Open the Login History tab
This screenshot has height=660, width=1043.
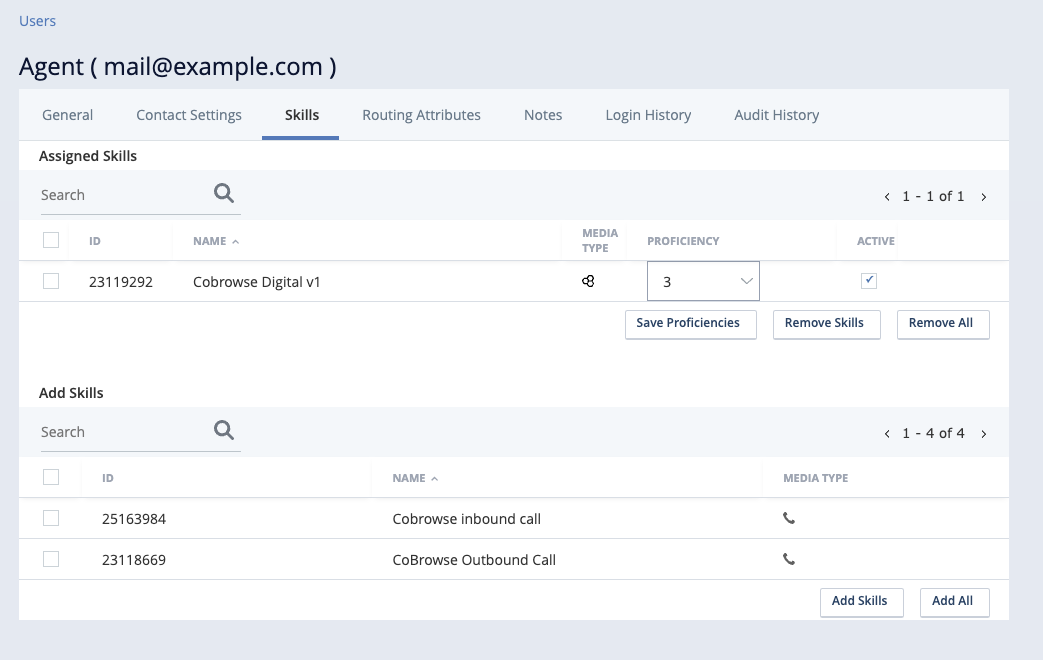[648, 115]
